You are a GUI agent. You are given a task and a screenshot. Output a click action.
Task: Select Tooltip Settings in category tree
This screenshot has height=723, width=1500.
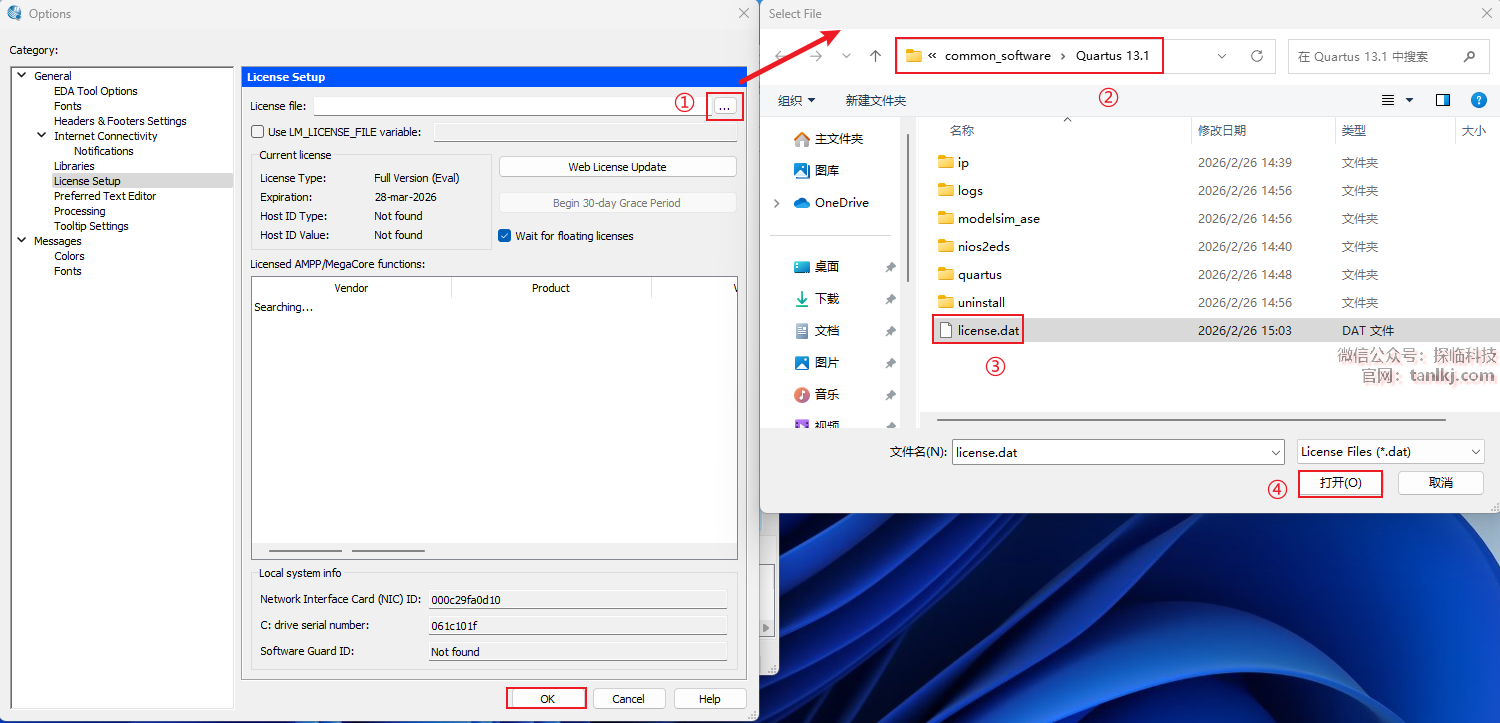(91, 226)
